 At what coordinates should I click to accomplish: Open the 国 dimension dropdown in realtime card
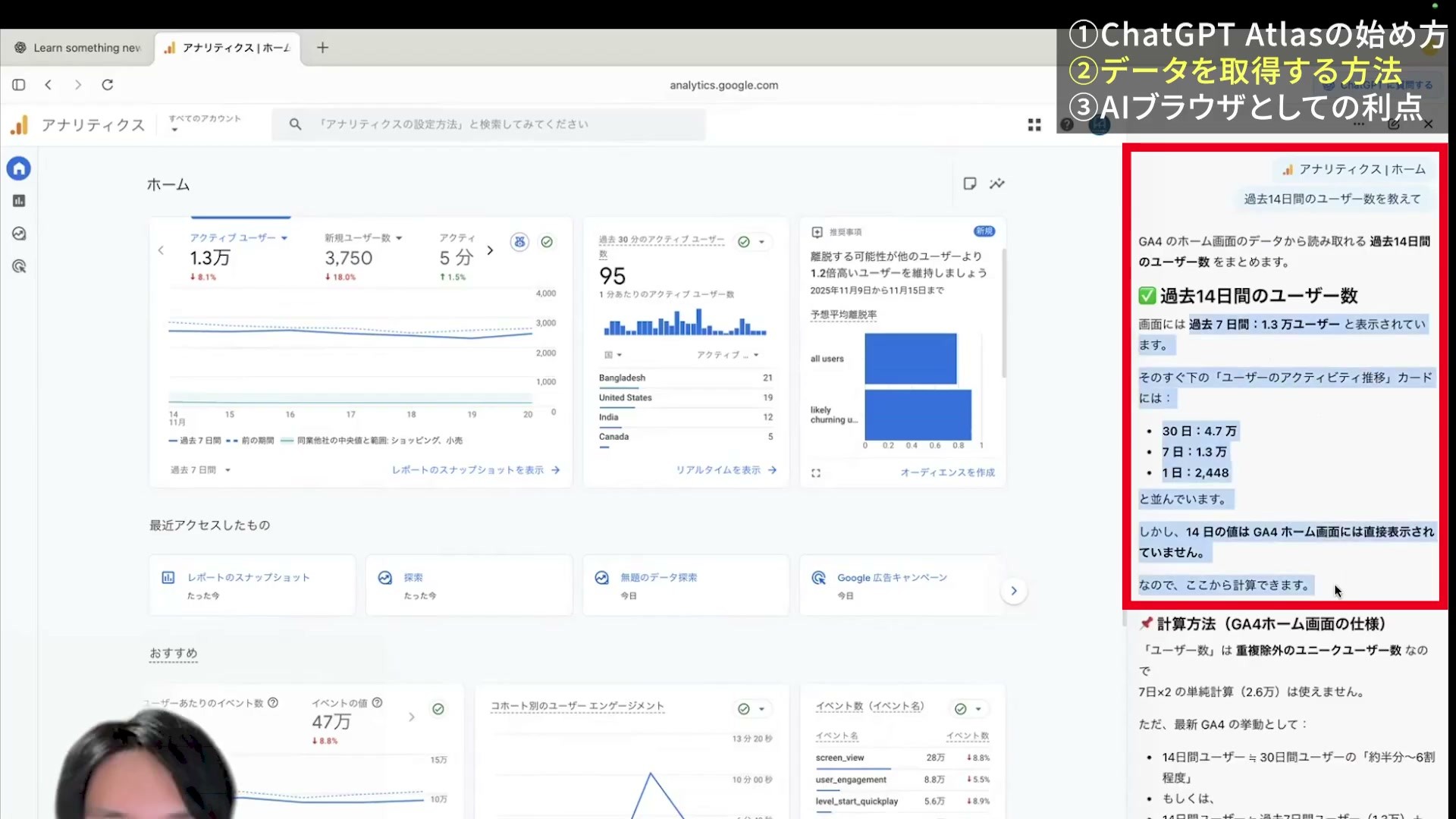click(613, 355)
